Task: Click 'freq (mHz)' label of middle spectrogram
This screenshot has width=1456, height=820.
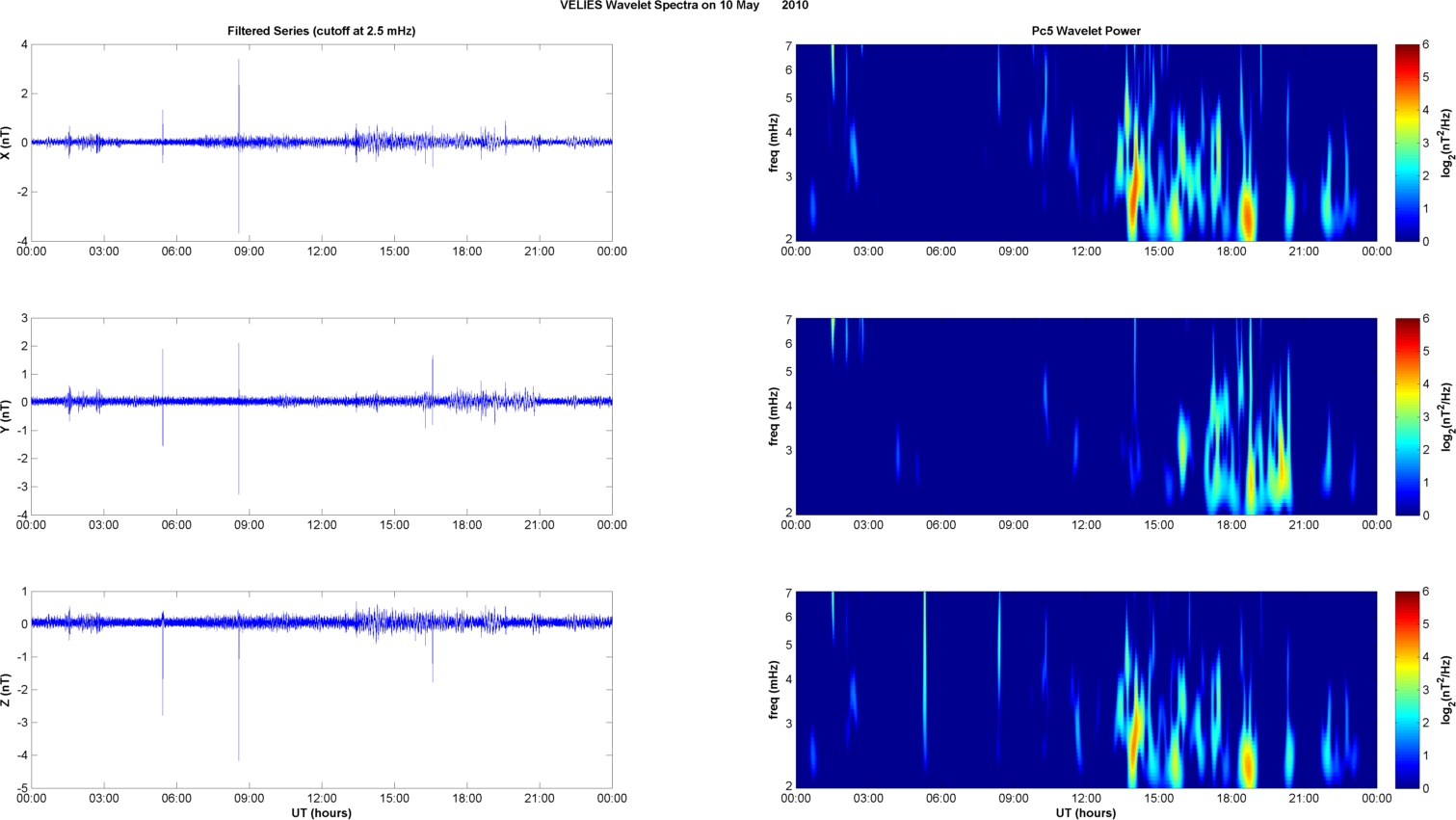Action: point(773,416)
